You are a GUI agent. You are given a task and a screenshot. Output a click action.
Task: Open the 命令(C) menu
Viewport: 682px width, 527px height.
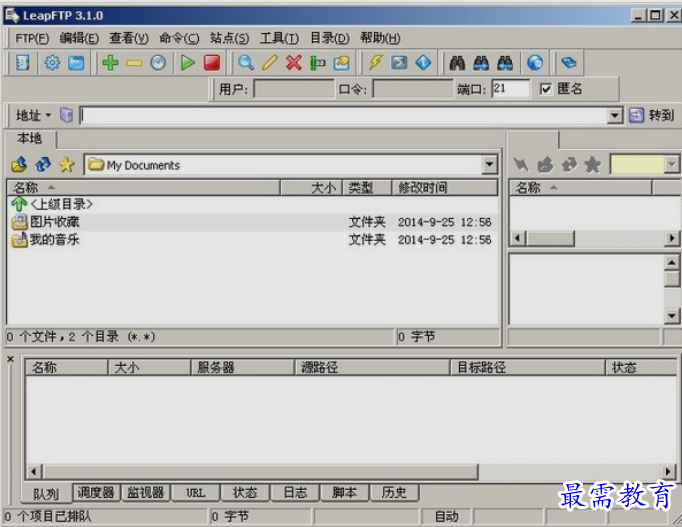click(x=179, y=38)
